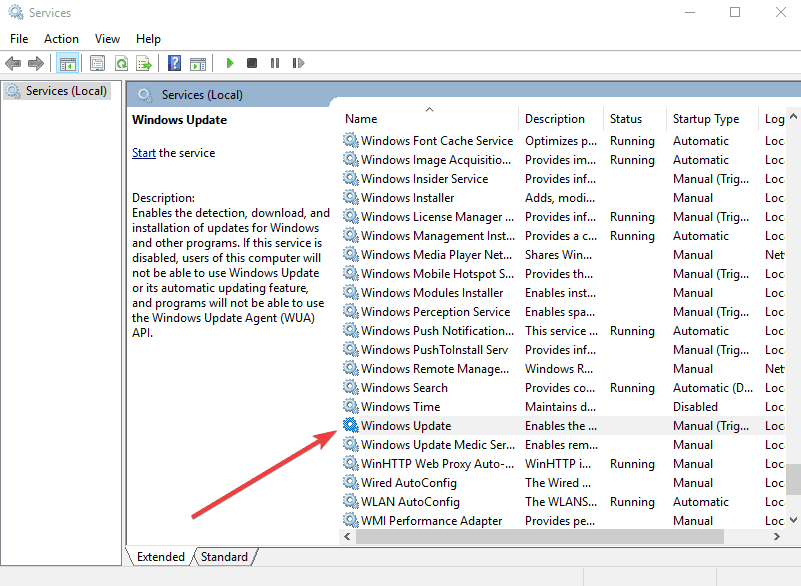Select Windows Image Acquisition service name
The image size is (801, 586).
tap(436, 160)
